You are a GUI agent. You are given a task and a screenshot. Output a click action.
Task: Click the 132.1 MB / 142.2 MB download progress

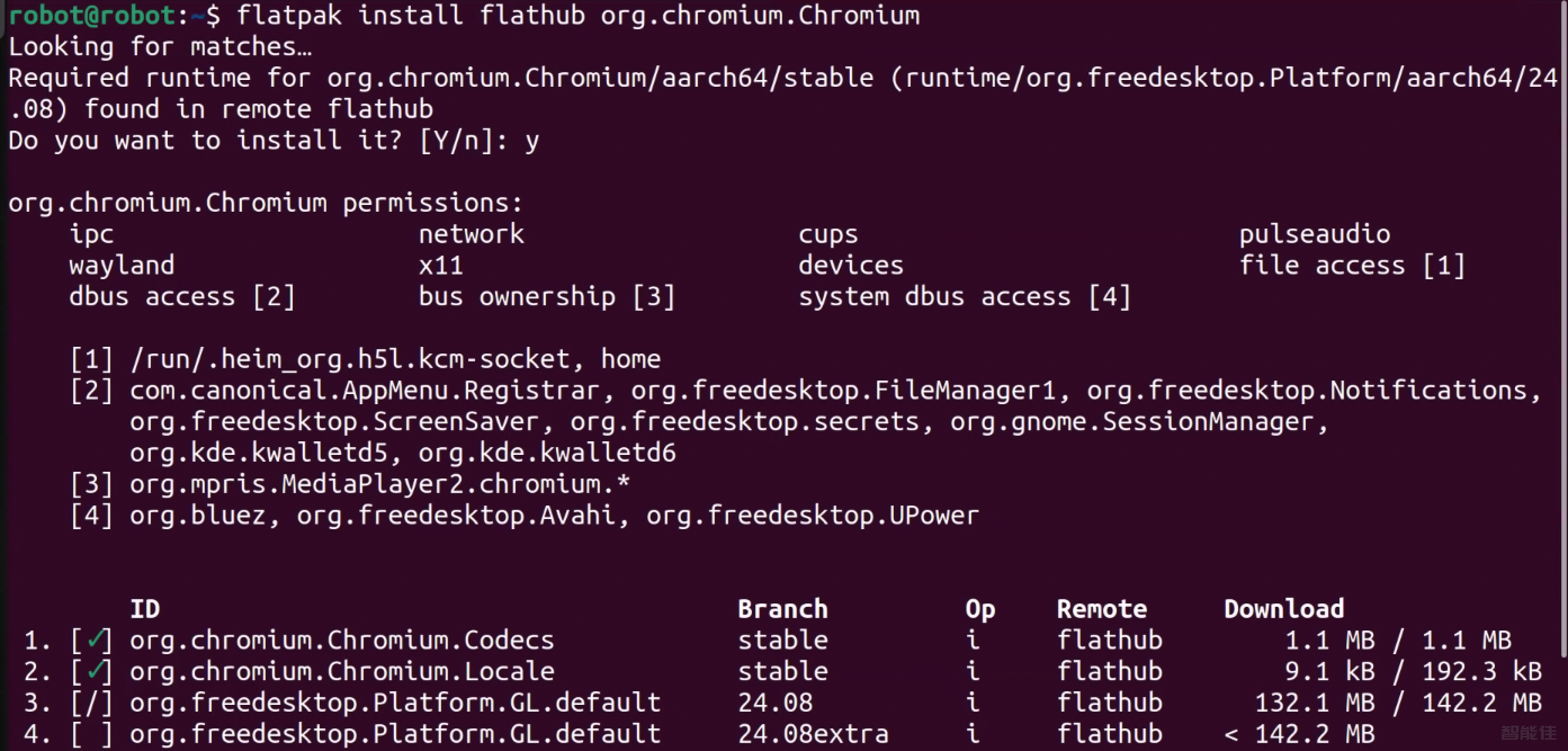point(1398,702)
